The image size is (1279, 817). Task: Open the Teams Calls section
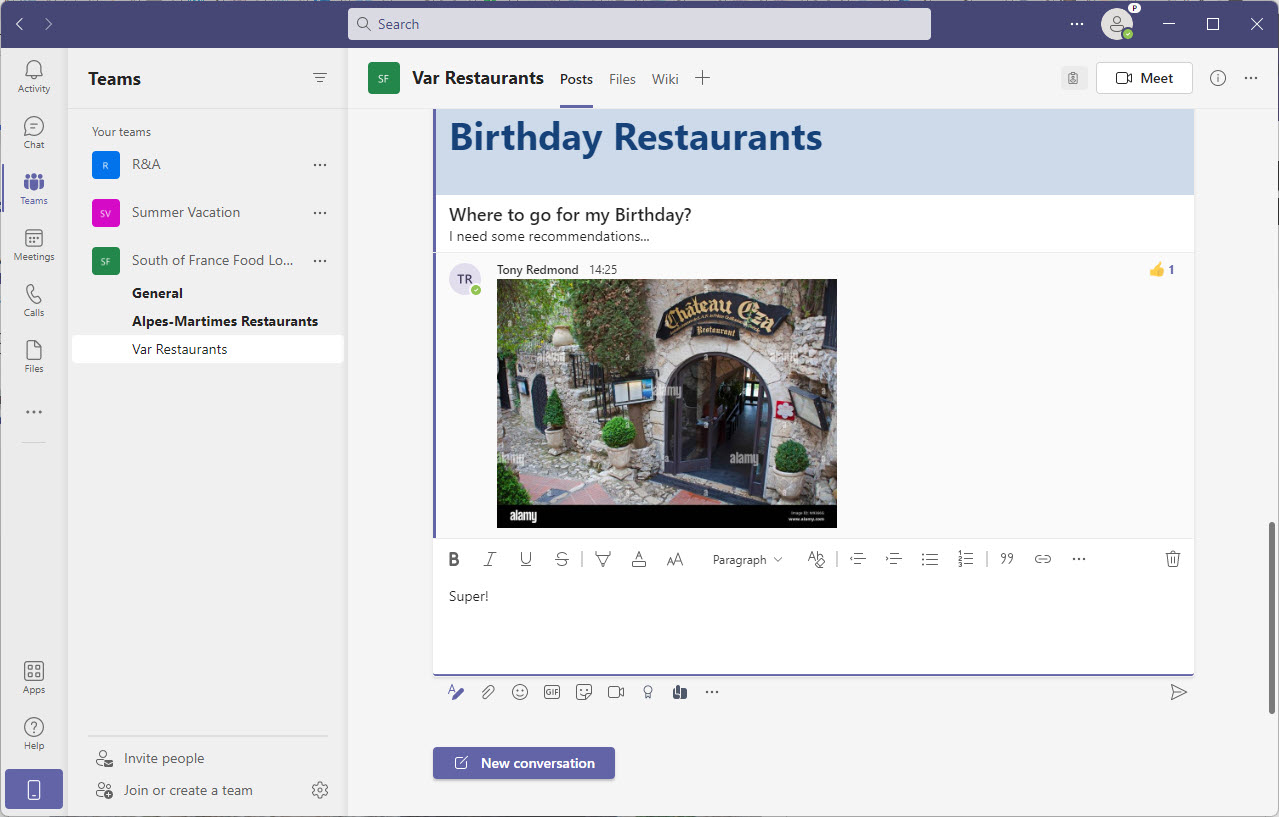pyautogui.click(x=33, y=297)
